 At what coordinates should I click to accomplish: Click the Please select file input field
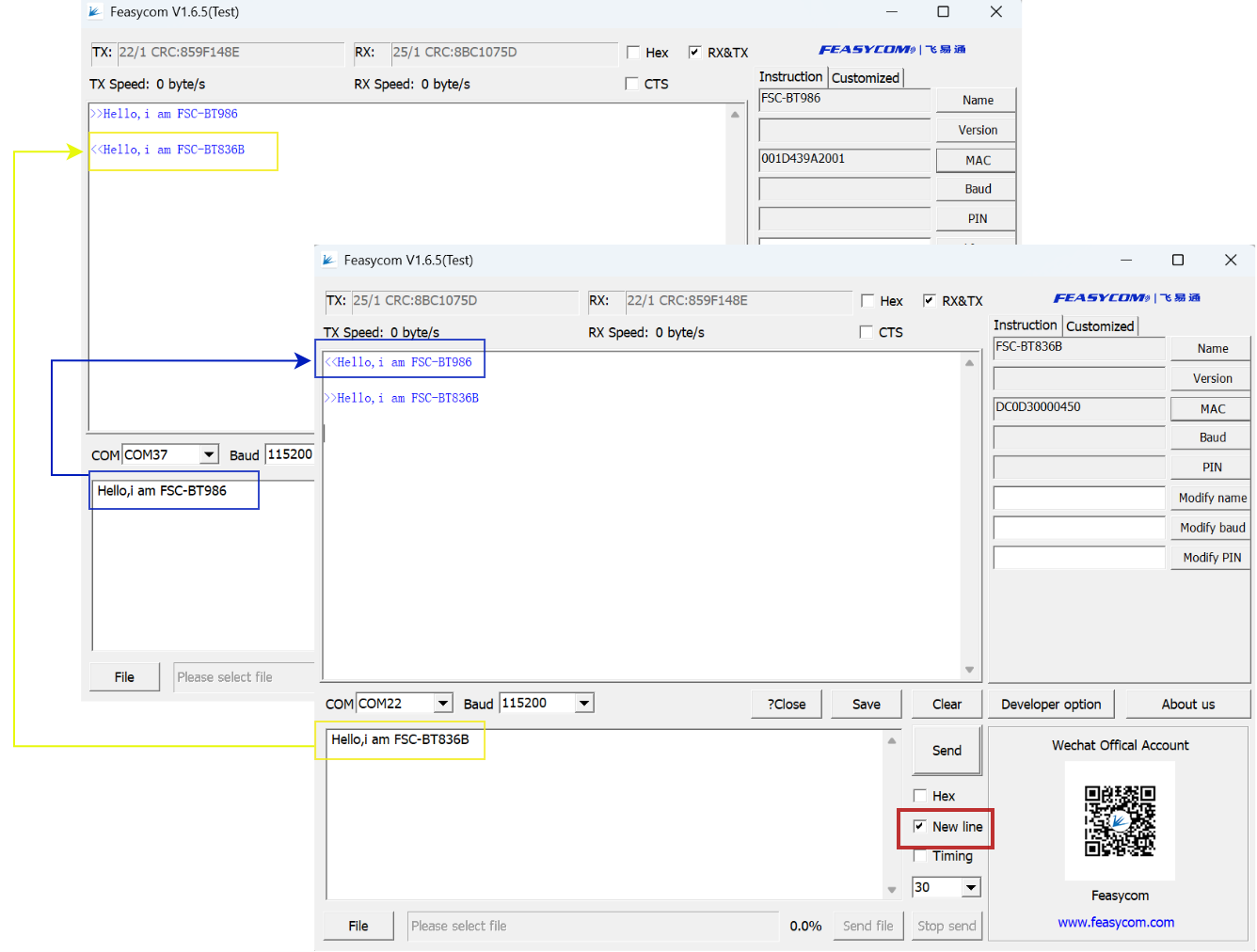click(592, 926)
